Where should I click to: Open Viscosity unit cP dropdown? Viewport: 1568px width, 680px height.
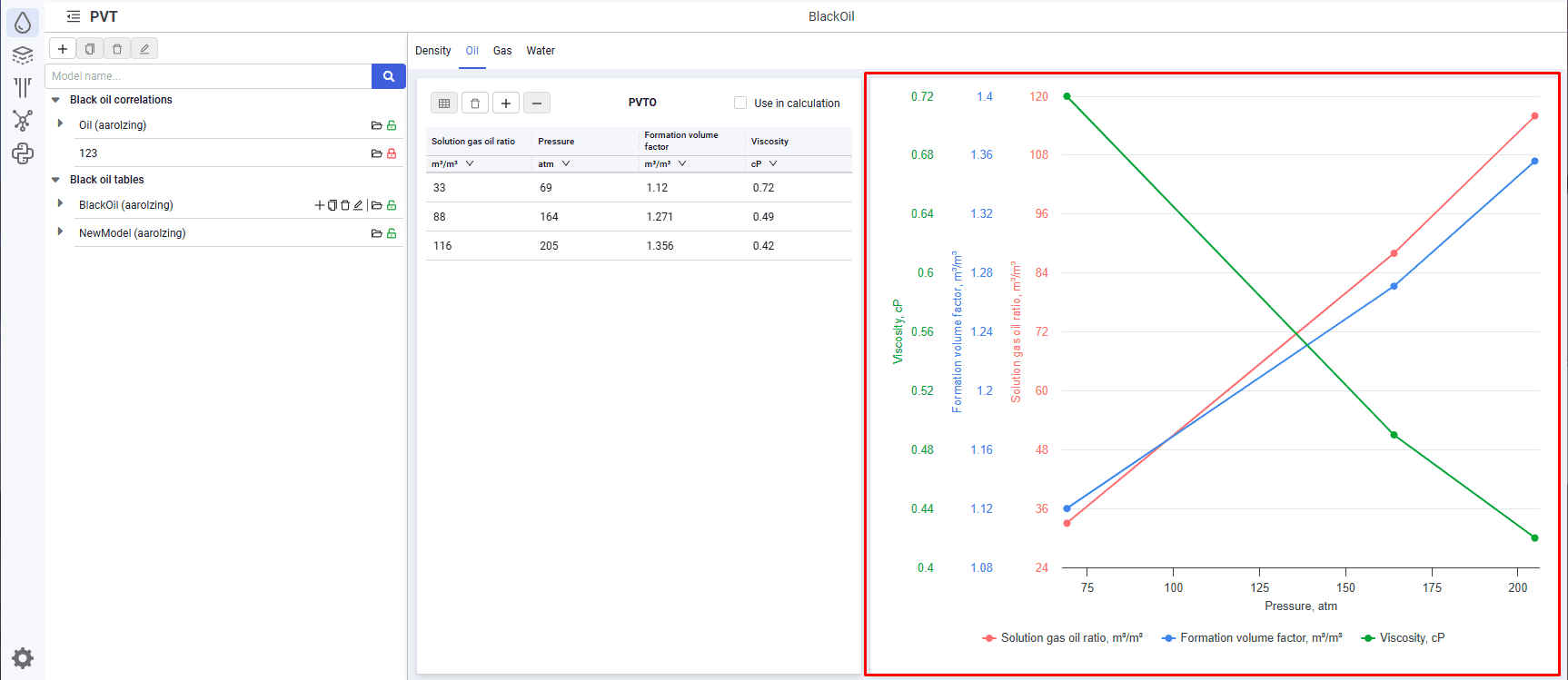coord(773,163)
